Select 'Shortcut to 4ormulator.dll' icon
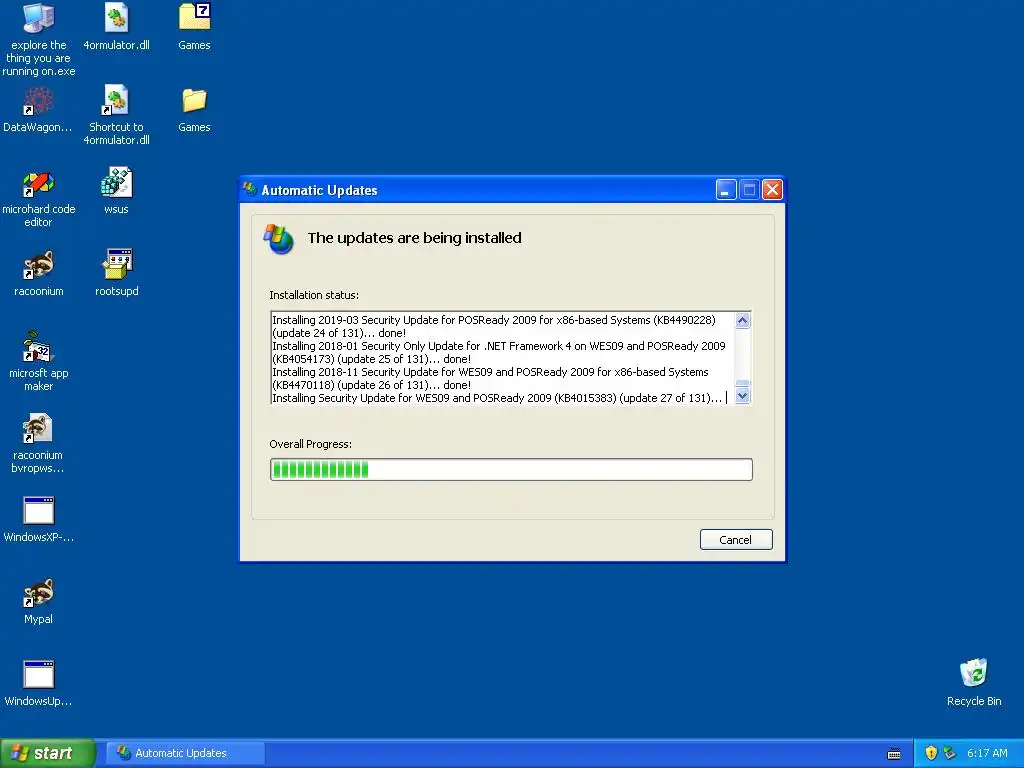The image size is (1024, 768). click(x=116, y=116)
